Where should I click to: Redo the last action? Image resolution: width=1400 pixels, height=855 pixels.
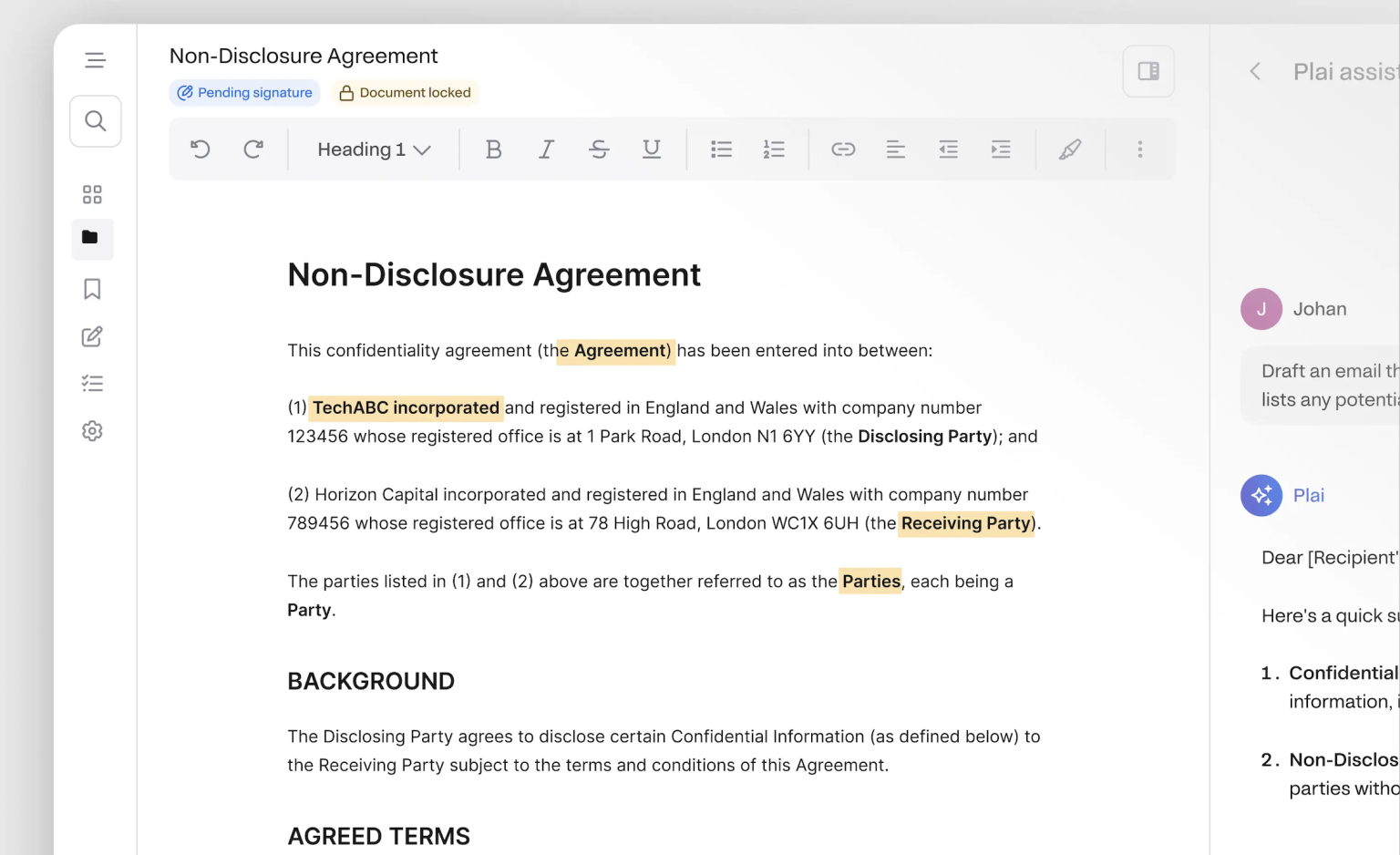(x=253, y=149)
